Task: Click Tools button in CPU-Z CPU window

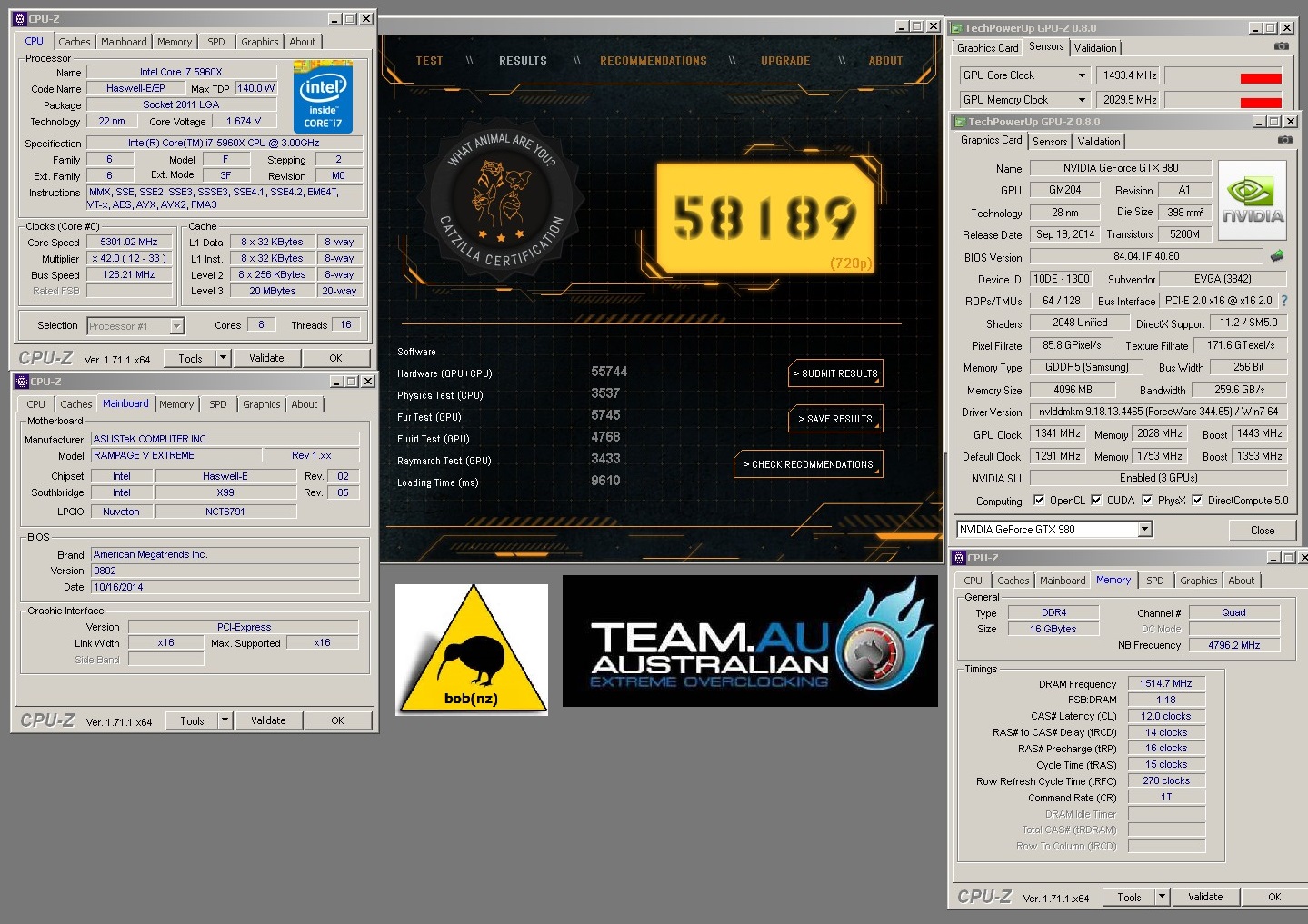Action: (190, 358)
